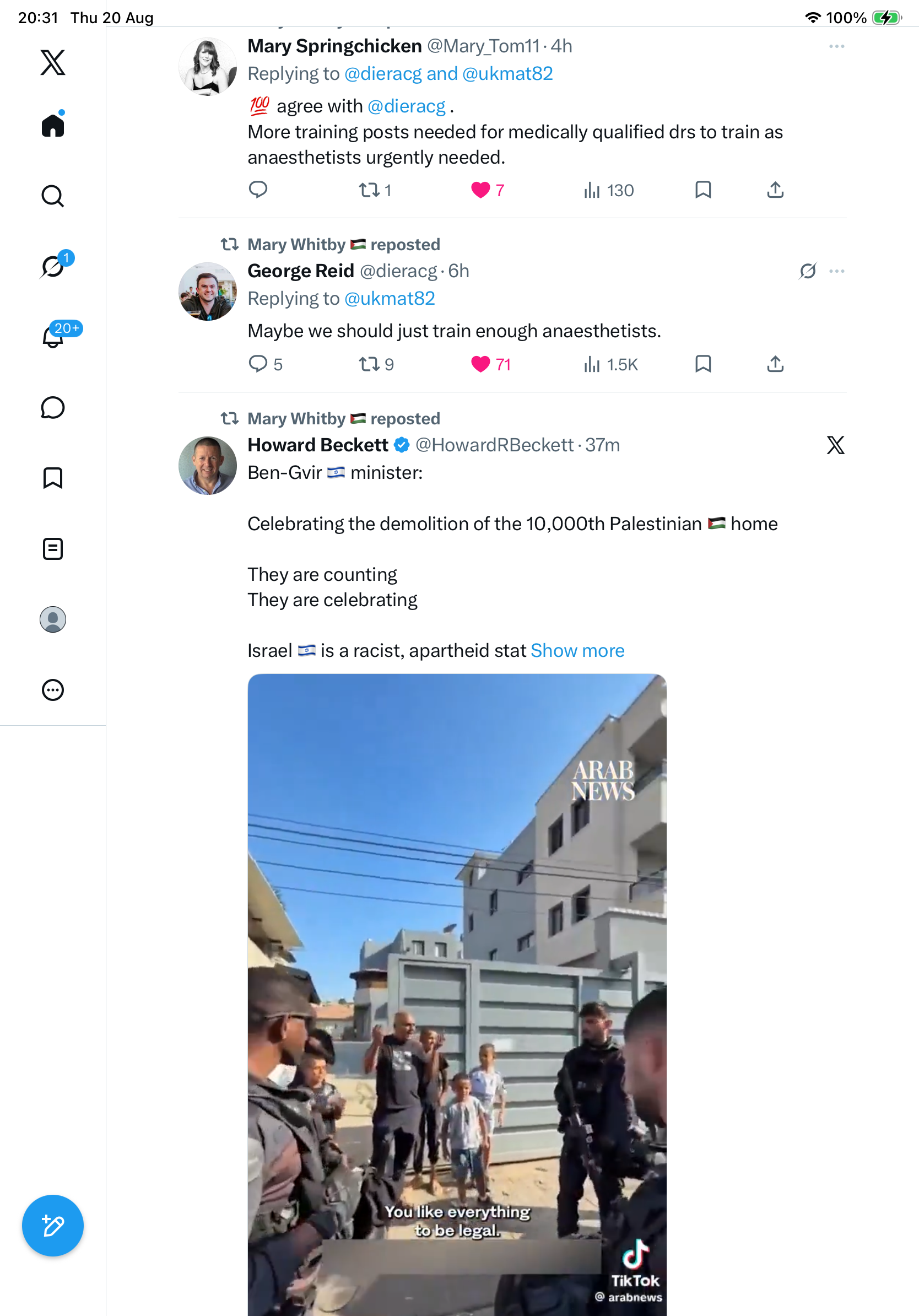This screenshot has width=919, height=1316.
Task: Unlike George Reid's post with 71 likes
Action: (x=480, y=364)
